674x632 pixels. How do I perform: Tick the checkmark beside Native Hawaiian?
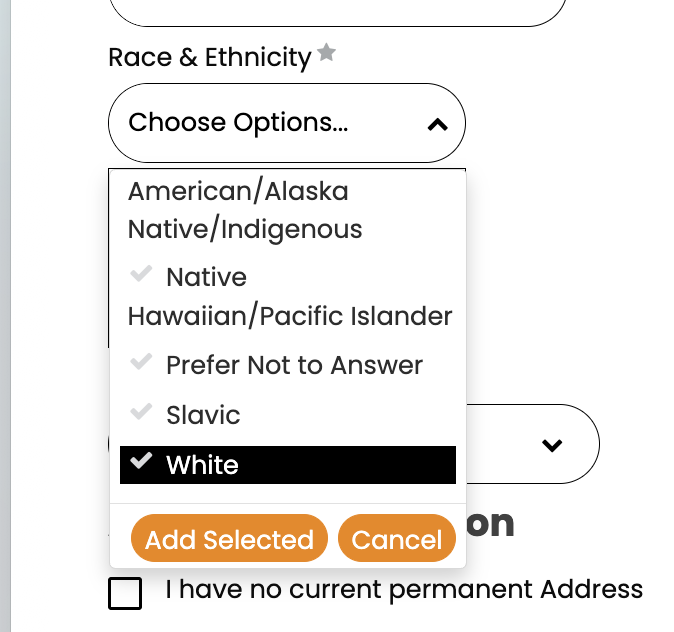[142, 274]
